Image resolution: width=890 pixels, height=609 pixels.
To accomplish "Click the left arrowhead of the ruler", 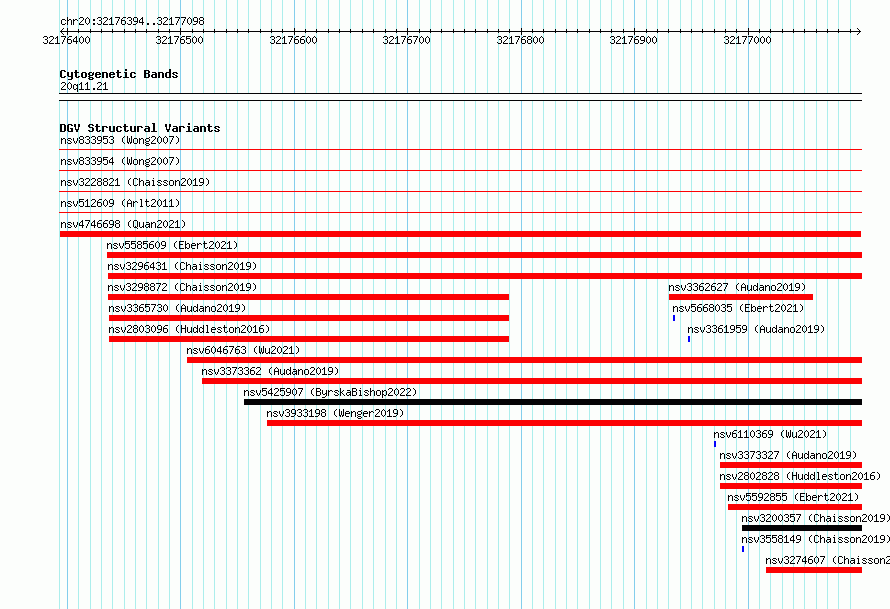I will click(62, 31).
